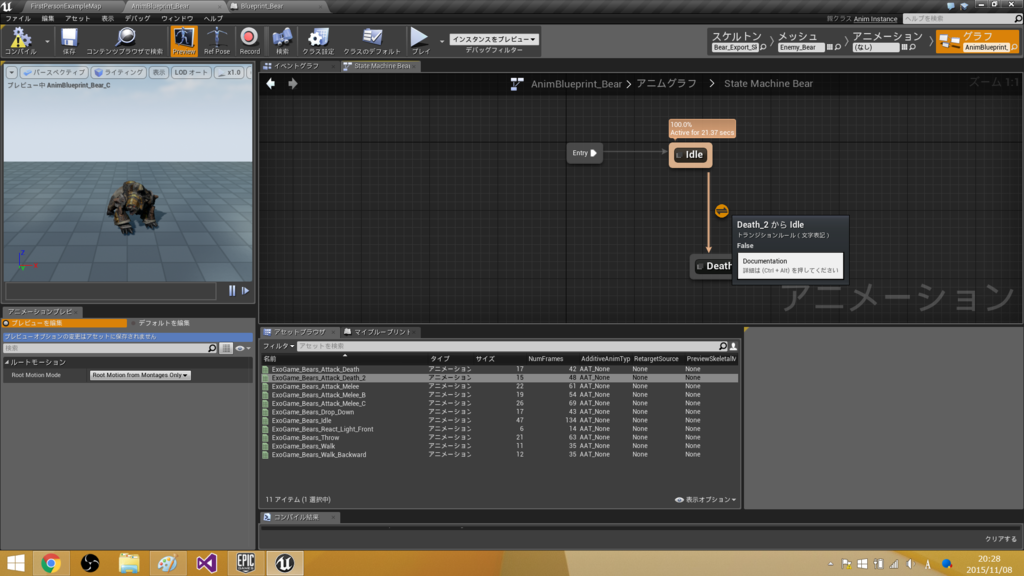Screen dimensions: 1024x576
Task: Open the Edit menu
Action: 48,18
